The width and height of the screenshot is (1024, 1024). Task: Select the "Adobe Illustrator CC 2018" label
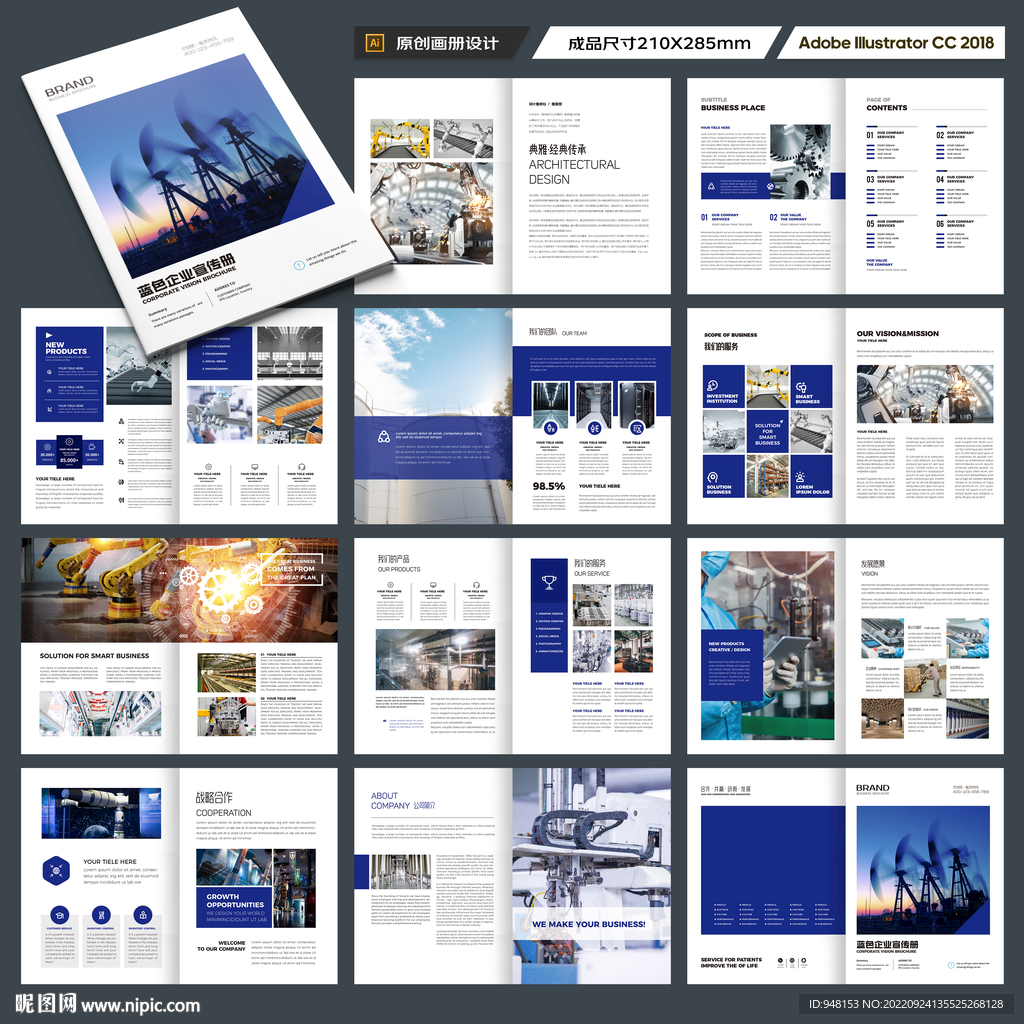pyautogui.click(x=896, y=43)
